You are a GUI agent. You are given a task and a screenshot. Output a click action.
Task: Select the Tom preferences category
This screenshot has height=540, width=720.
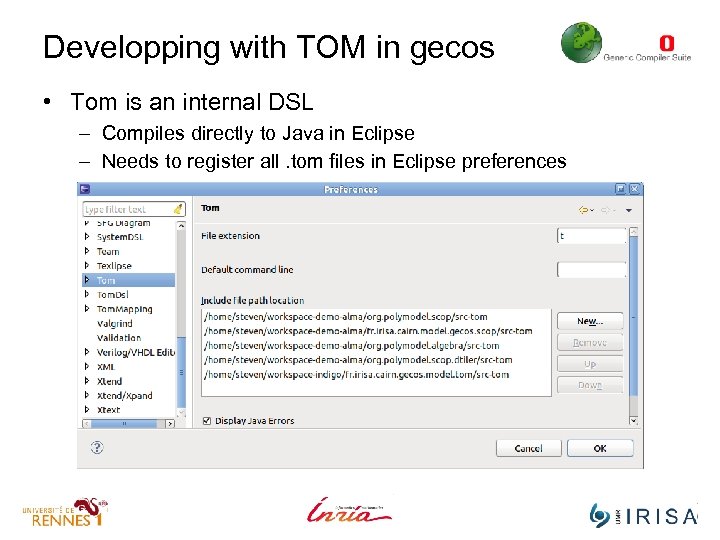pos(106,280)
